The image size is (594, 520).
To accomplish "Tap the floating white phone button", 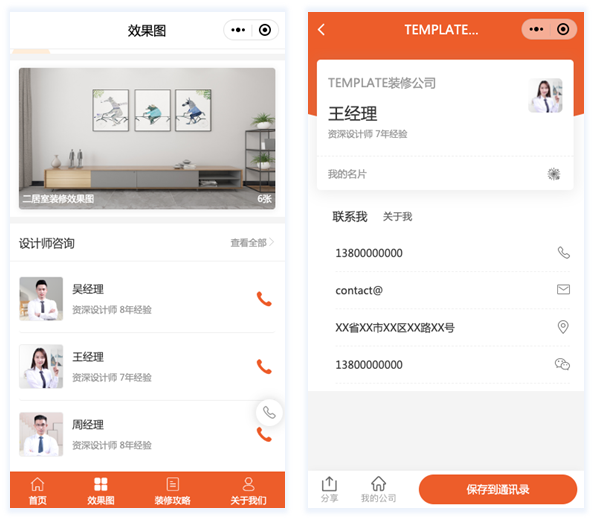I will pos(269,412).
